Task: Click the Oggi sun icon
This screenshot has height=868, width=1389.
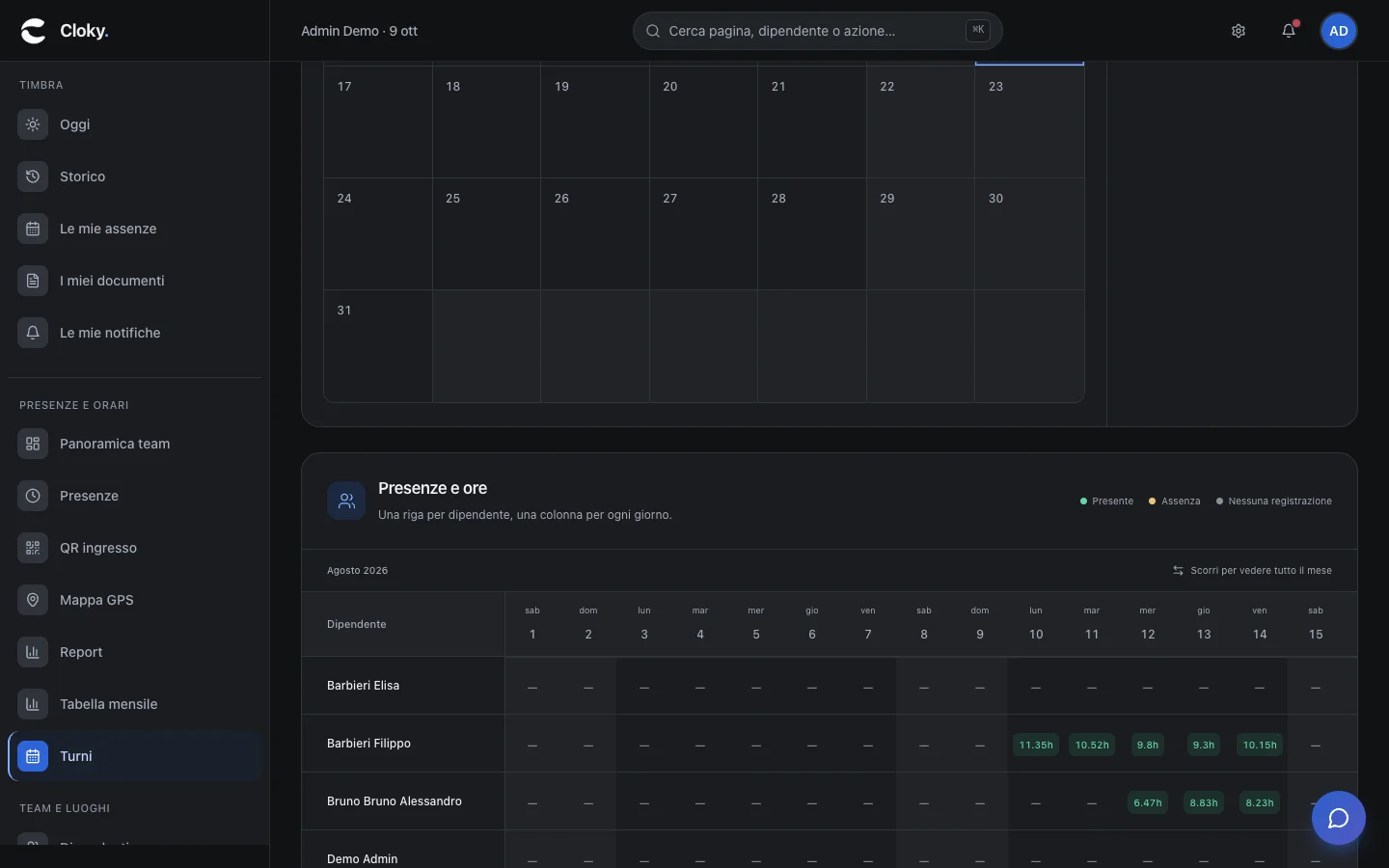Action: pos(33,124)
